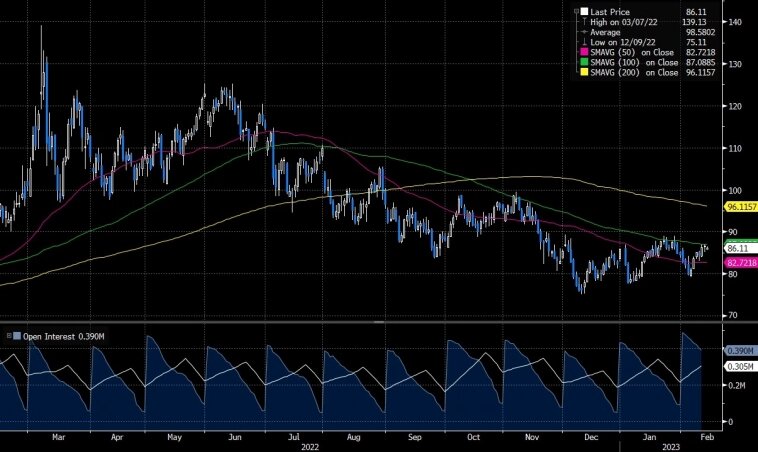Click the 130 price axis label
Screen dimensions: 758x452
point(735,64)
